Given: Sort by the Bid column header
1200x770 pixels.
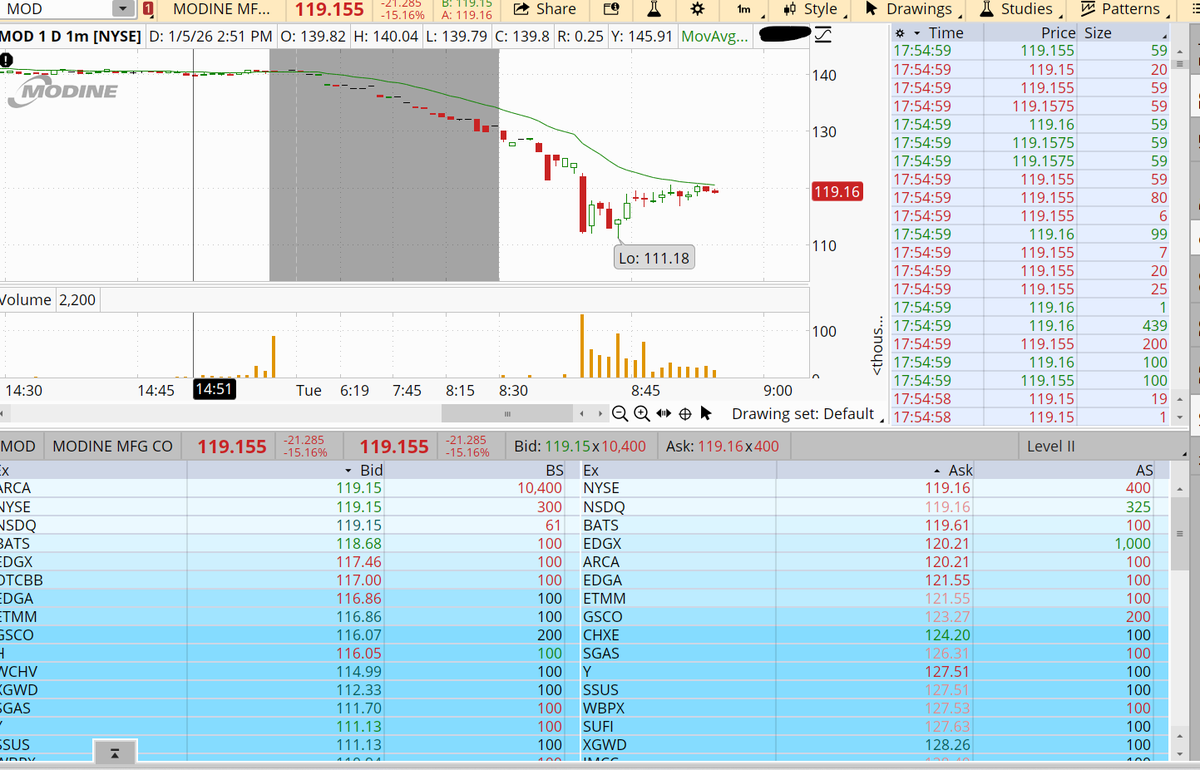Looking at the screenshot, I should tap(371, 470).
